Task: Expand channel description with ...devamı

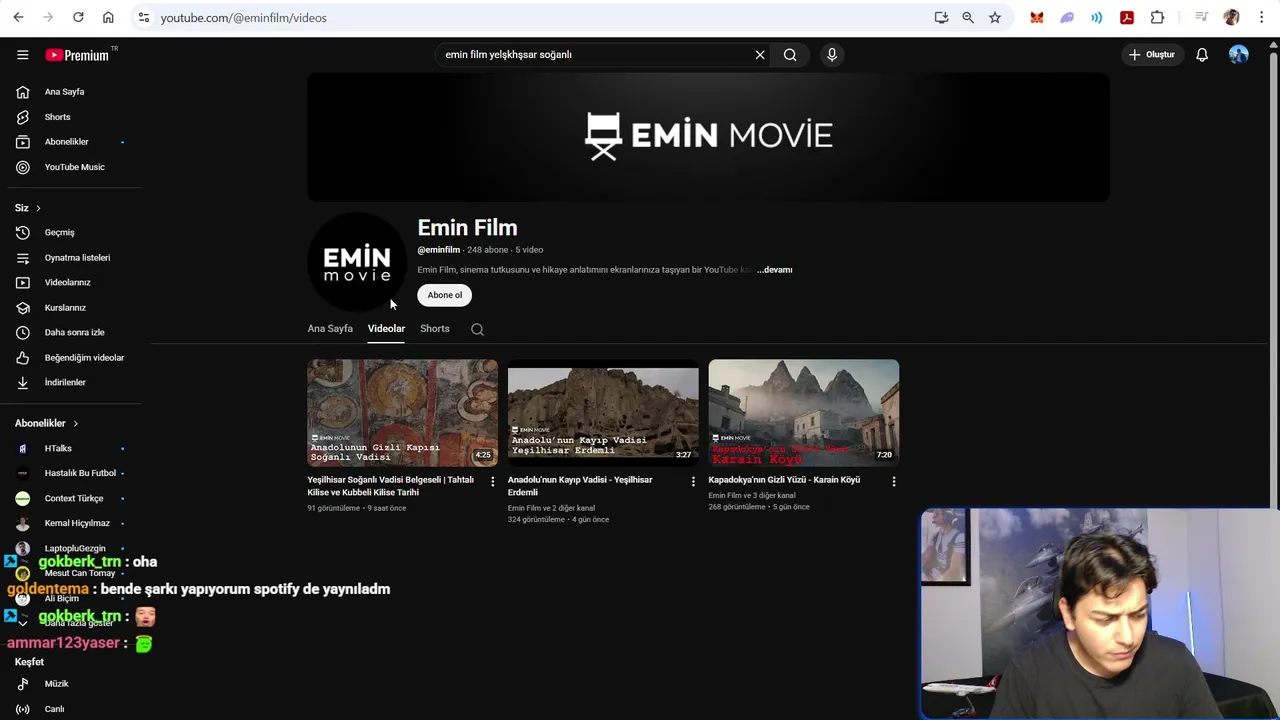Action: (x=774, y=270)
